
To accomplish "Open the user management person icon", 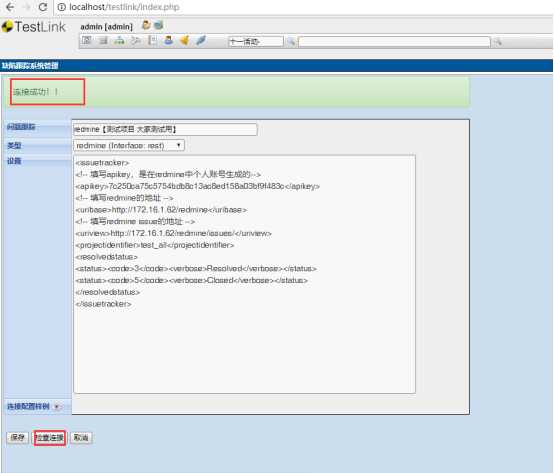I will 169,40.
